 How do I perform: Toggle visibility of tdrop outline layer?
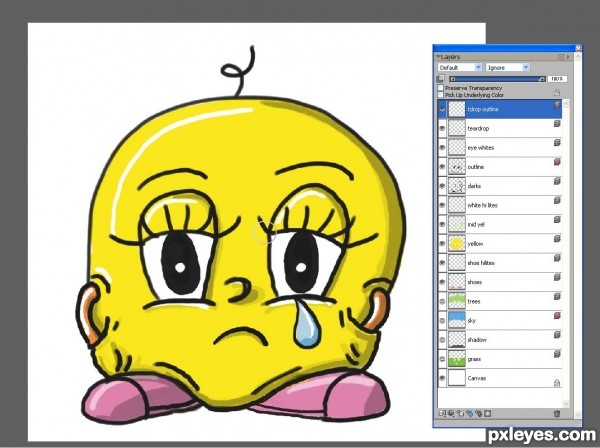442,109
